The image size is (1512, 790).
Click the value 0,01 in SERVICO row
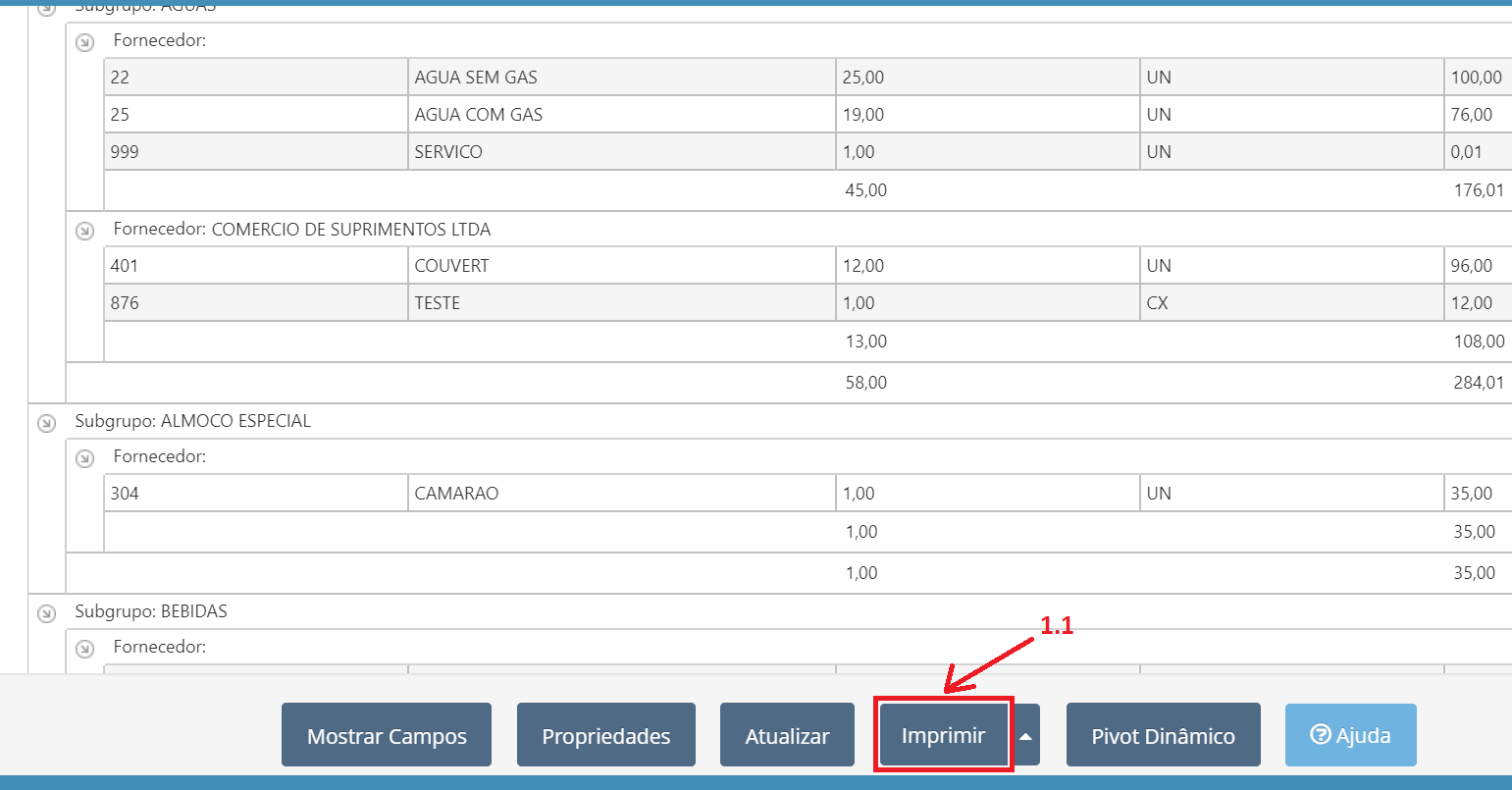[1479, 152]
